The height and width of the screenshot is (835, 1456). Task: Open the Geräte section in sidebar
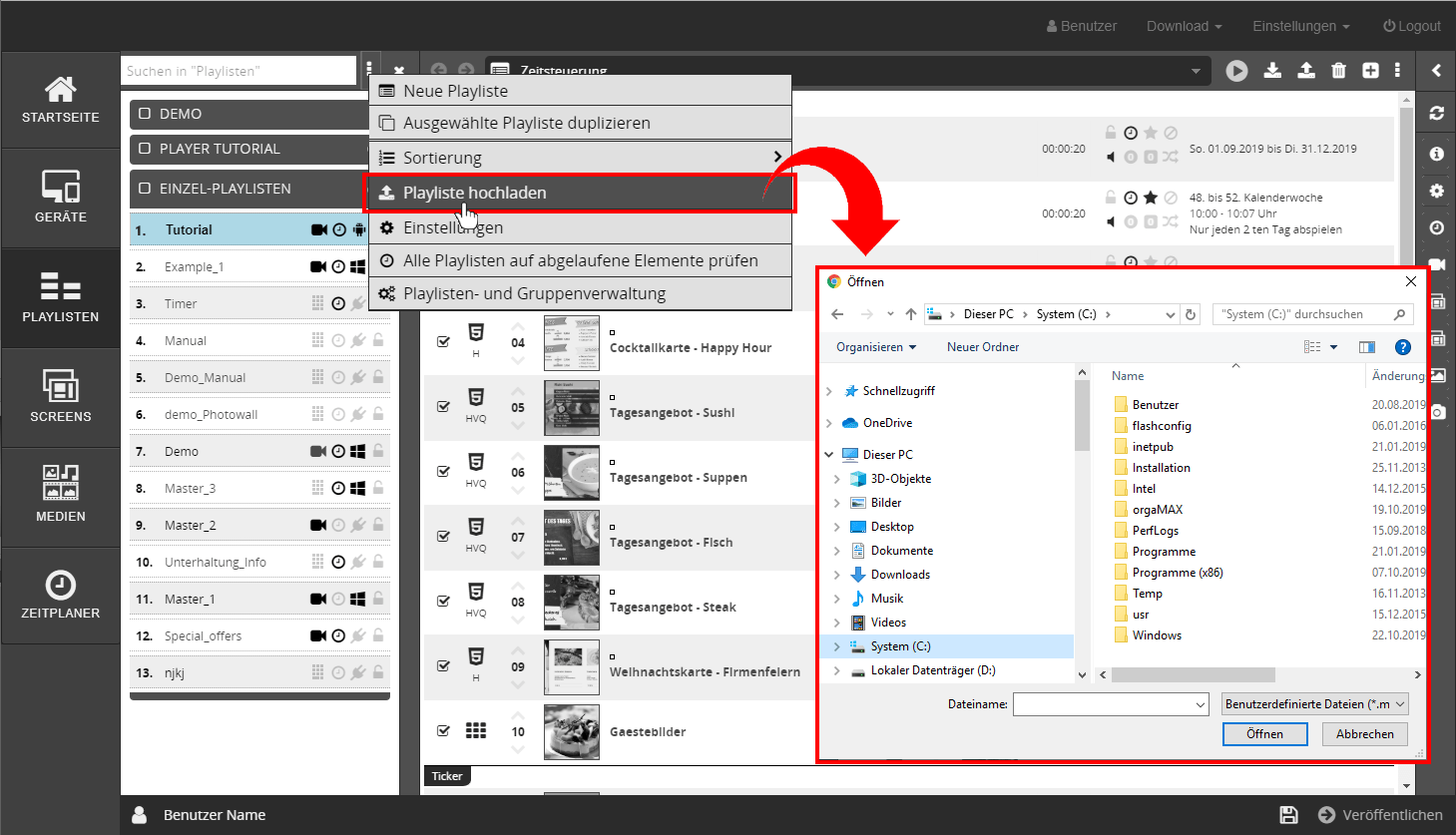60,198
